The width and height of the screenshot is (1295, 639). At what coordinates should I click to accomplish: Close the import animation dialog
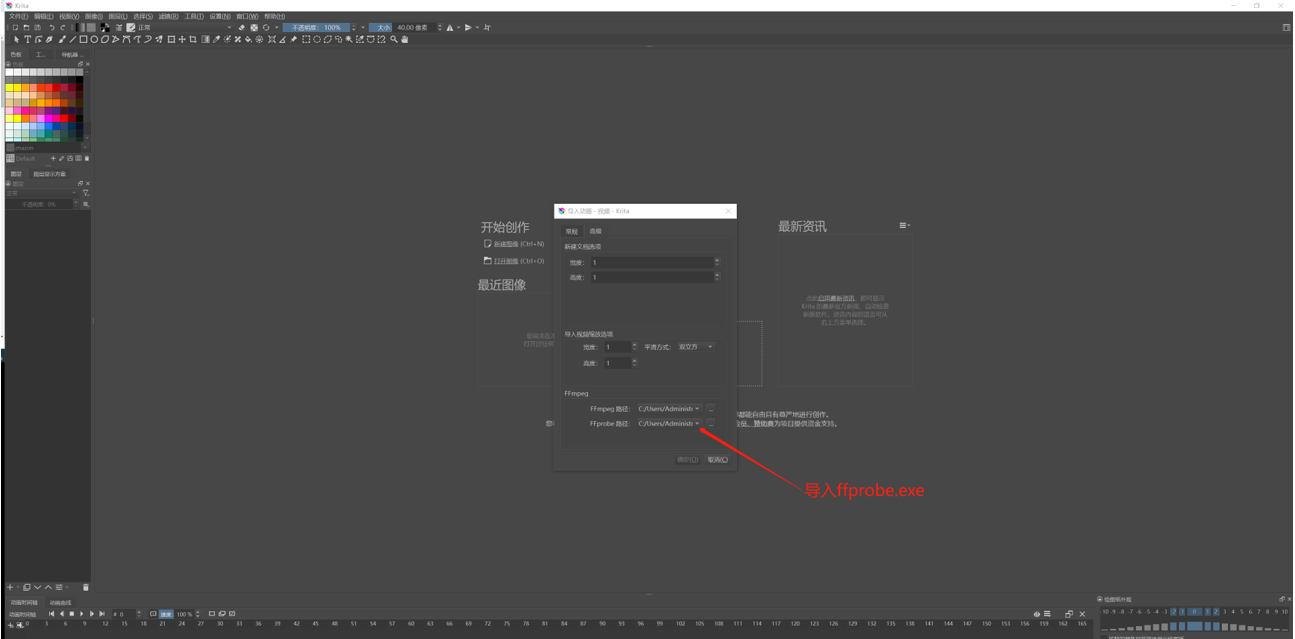coord(728,211)
